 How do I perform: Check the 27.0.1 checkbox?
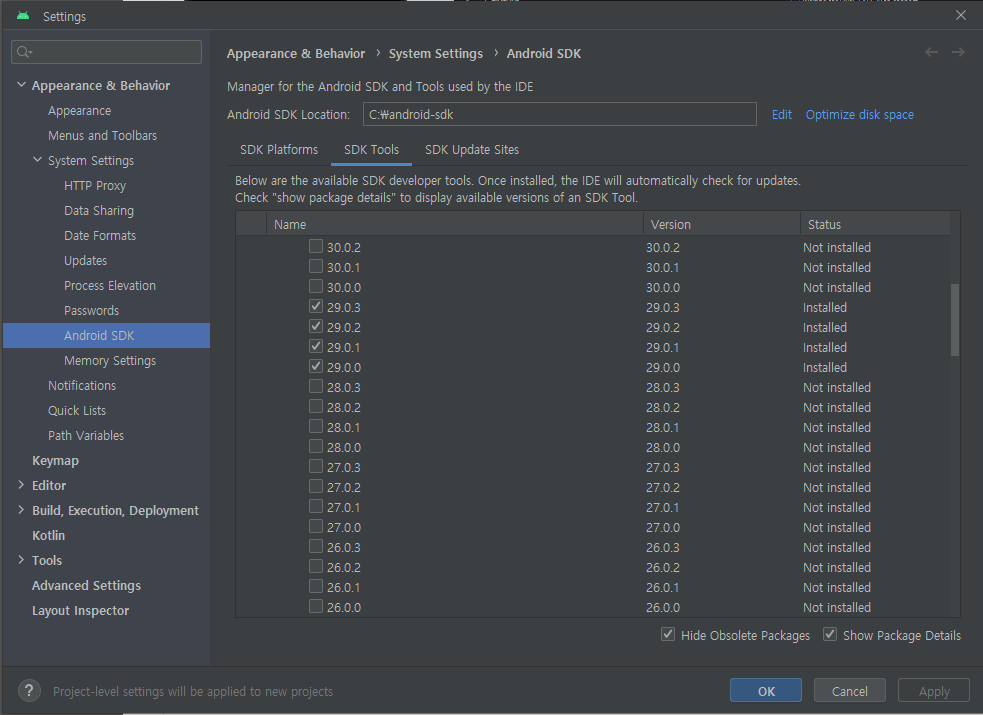pos(316,506)
